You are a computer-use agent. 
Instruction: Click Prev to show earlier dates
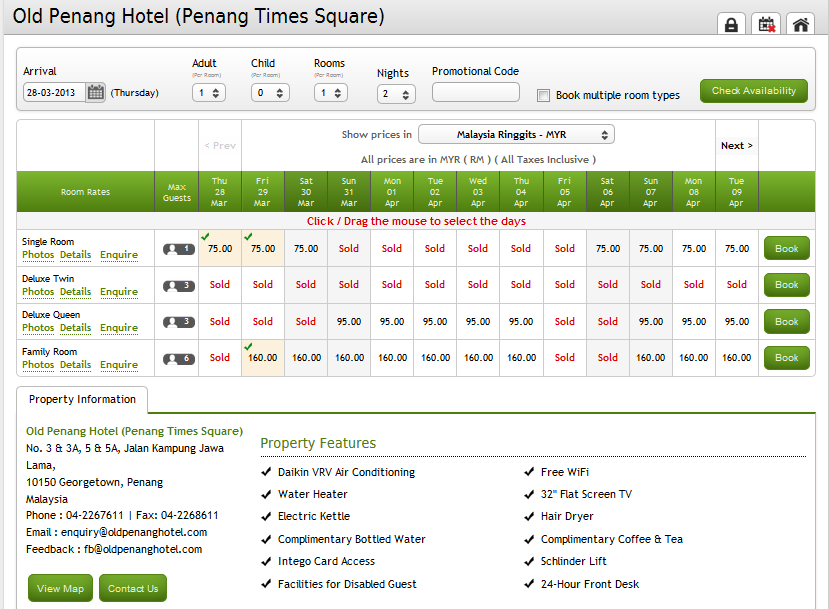point(220,146)
